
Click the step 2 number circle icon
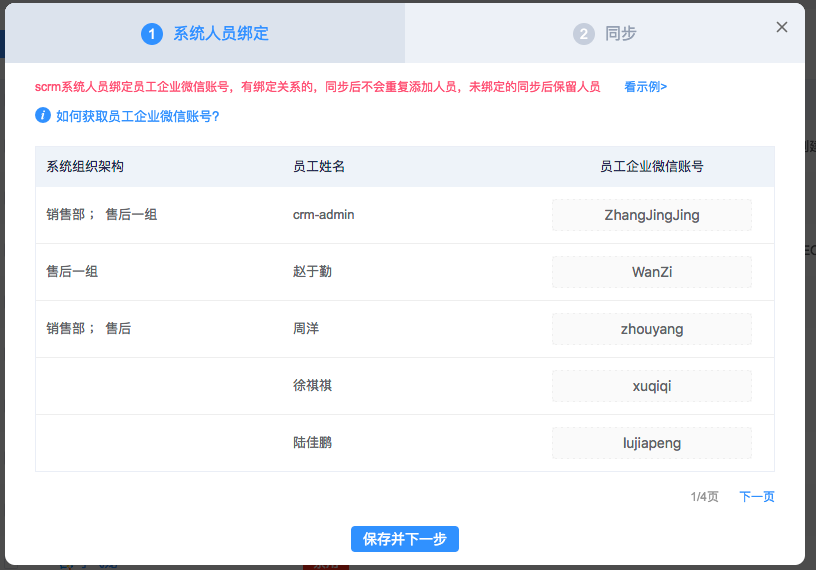point(584,34)
